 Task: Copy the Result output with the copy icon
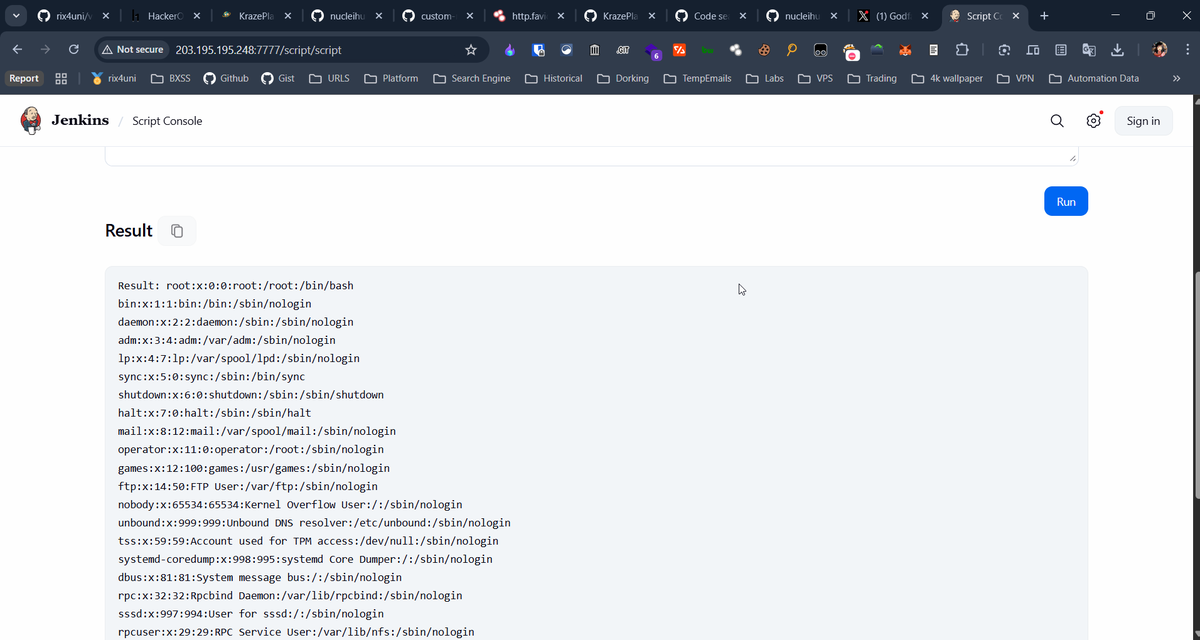(x=177, y=231)
